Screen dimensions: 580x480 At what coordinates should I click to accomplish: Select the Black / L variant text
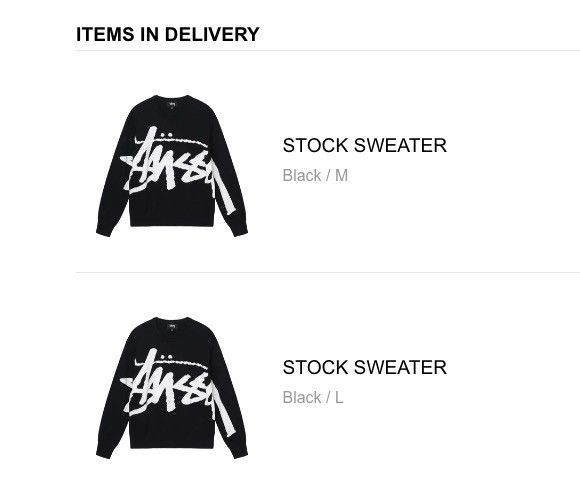coord(313,398)
